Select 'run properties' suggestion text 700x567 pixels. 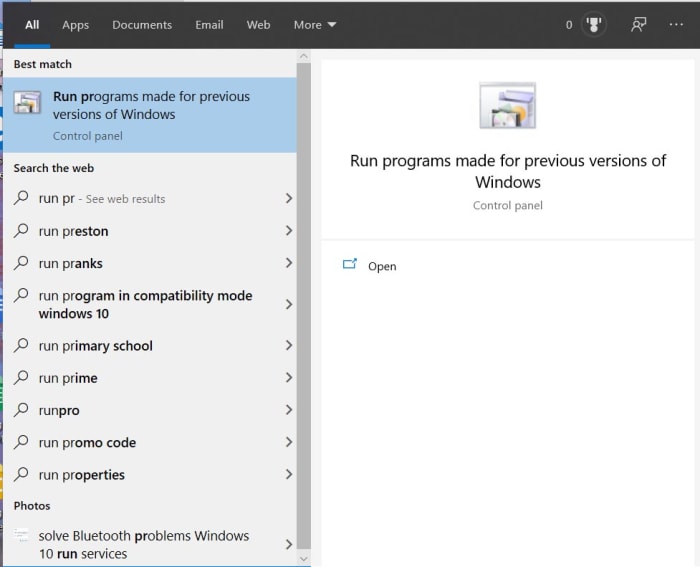pyautogui.click(x=82, y=475)
